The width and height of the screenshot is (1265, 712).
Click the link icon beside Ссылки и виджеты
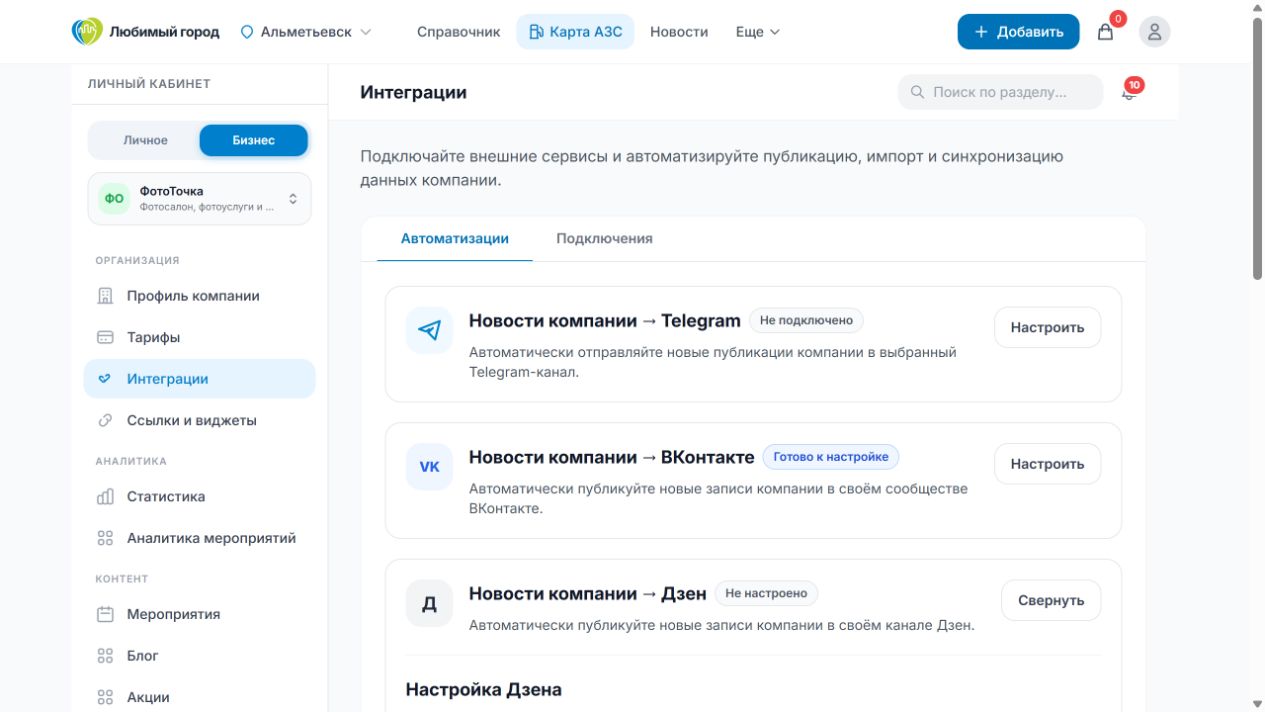point(105,421)
